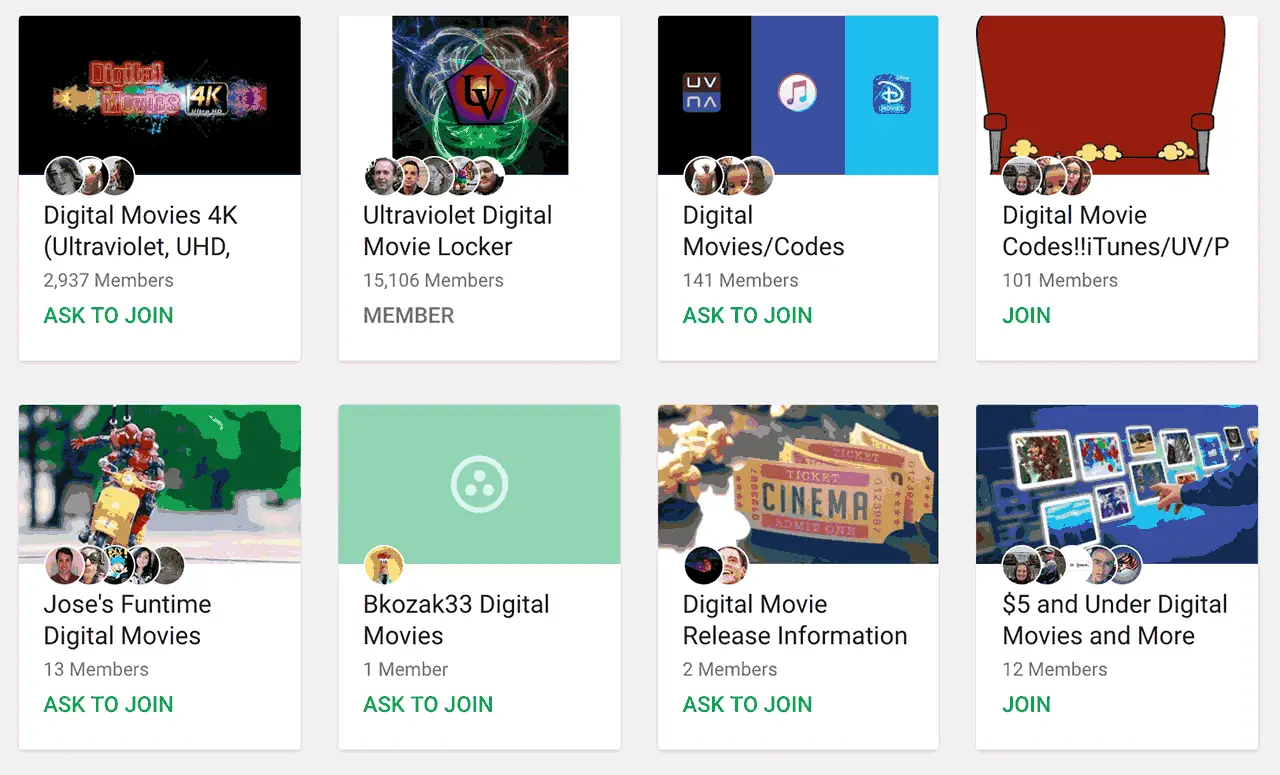
Task: Click the UVNA icon on Digital Movies/Codes cover
Action: tap(701, 93)
